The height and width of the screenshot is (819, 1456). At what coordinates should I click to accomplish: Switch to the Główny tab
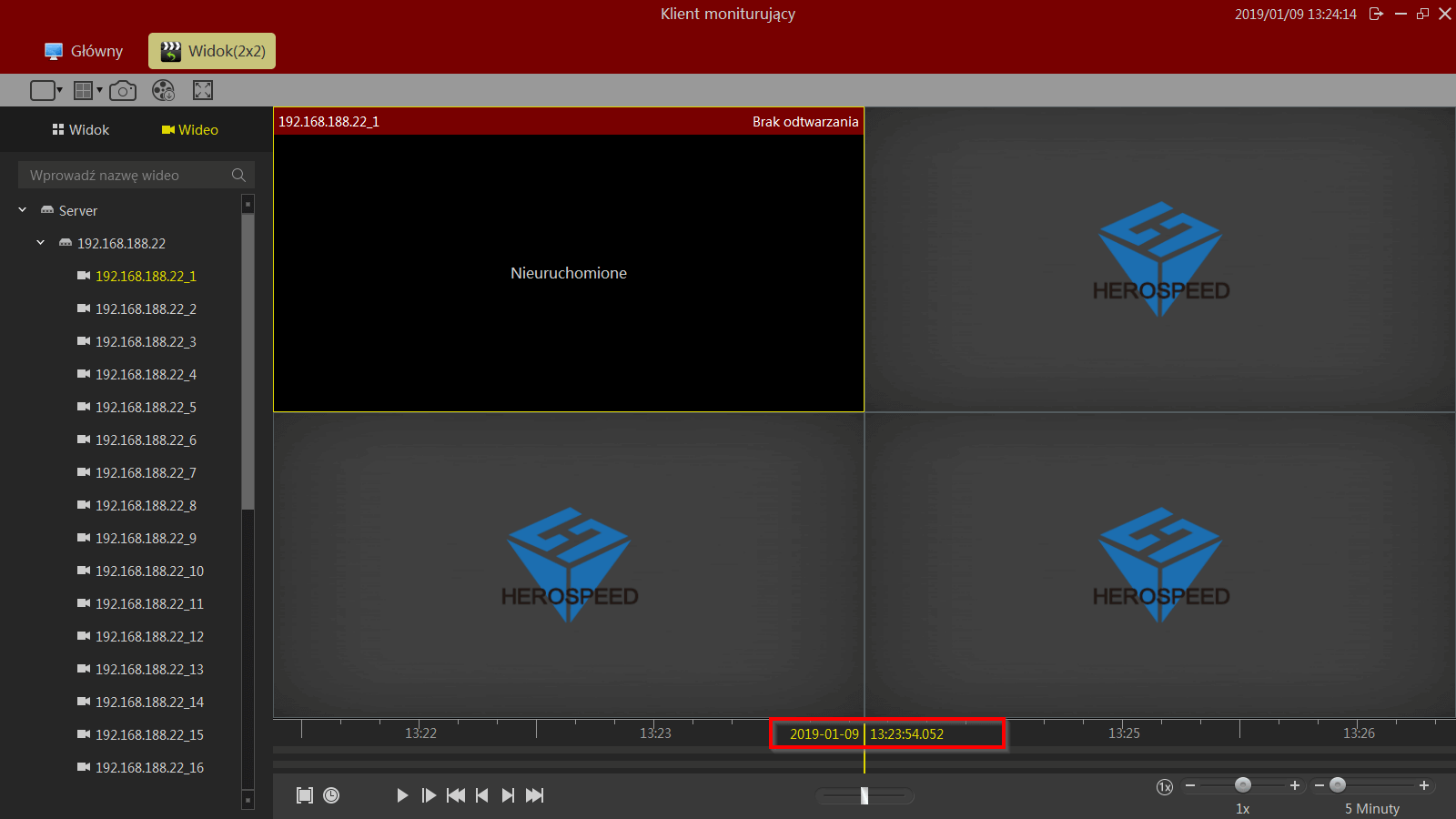(84, 51)
